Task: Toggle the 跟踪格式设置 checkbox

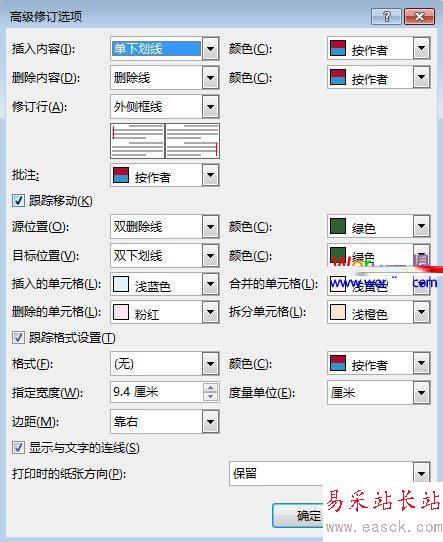Action: coord(18,338)
